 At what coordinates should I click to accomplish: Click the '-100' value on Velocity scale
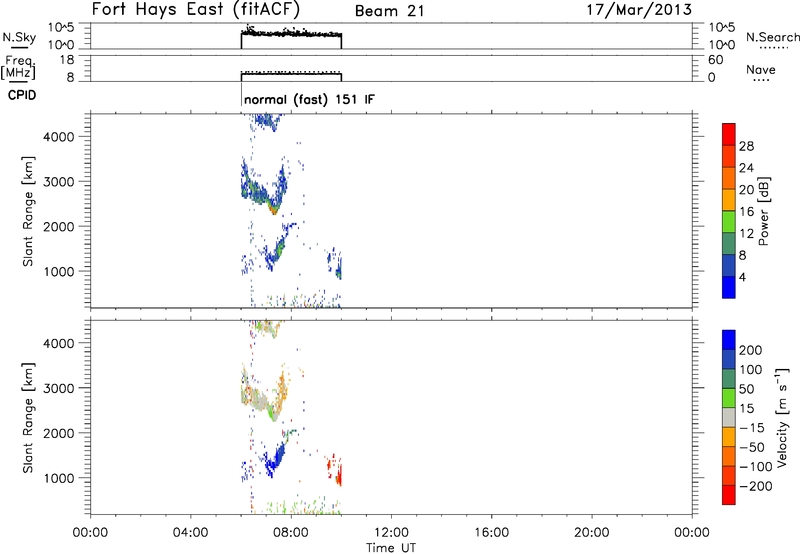[x=756, y=466]
